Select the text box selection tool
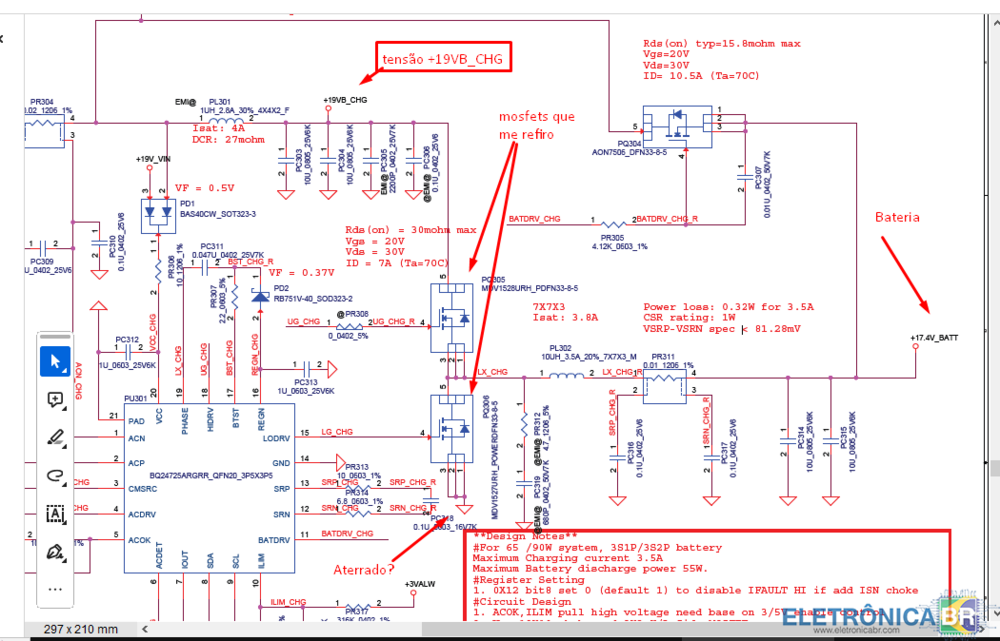Viewport: 1000px width, 641px height. [x=55, y=513]
